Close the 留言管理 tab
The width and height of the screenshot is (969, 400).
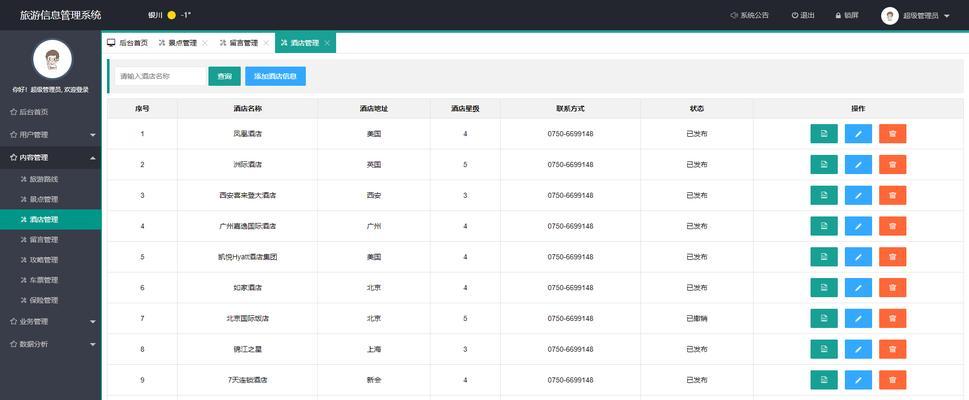[266, 43]
